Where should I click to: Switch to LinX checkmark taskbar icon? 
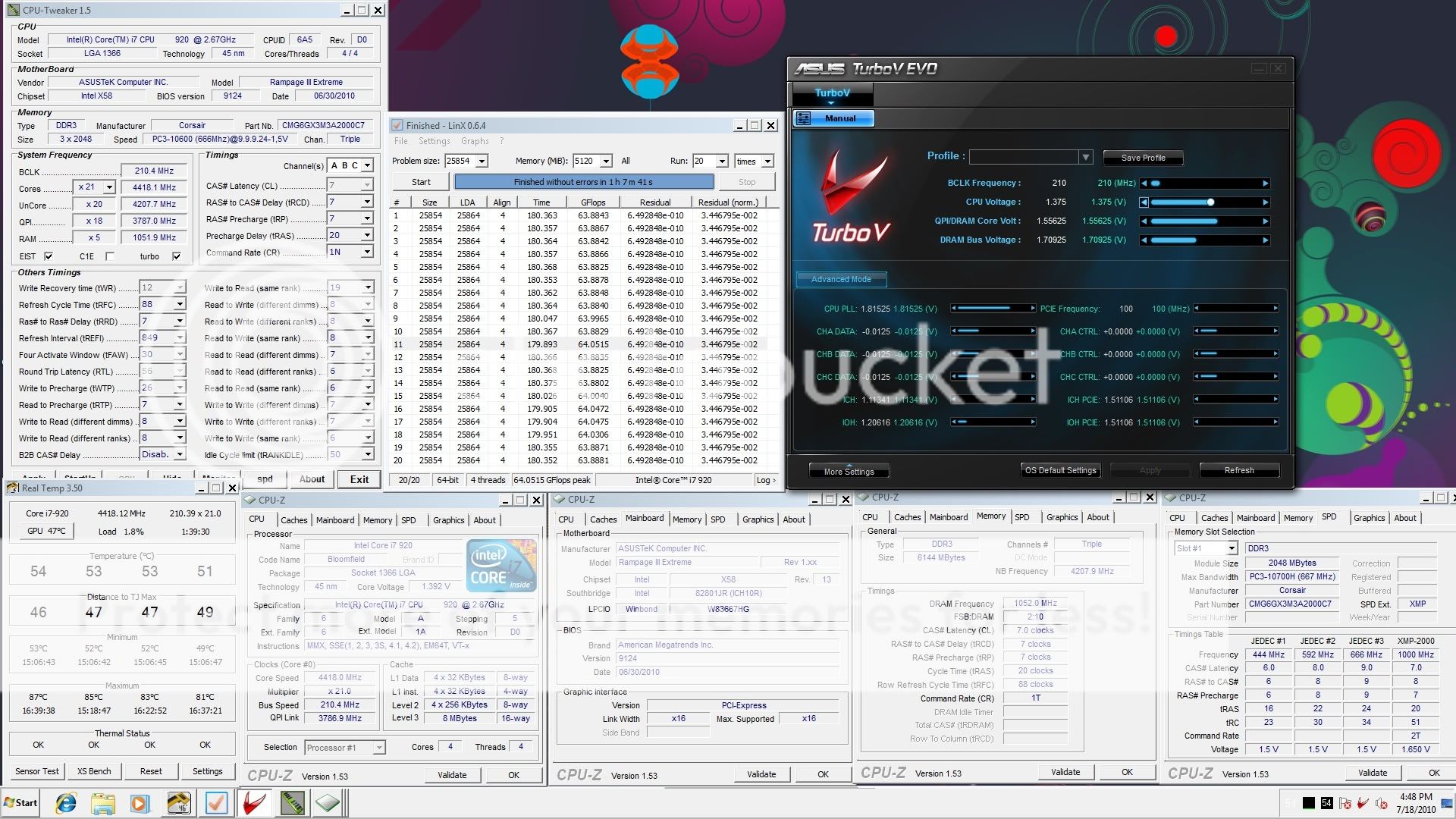[216, 803]
